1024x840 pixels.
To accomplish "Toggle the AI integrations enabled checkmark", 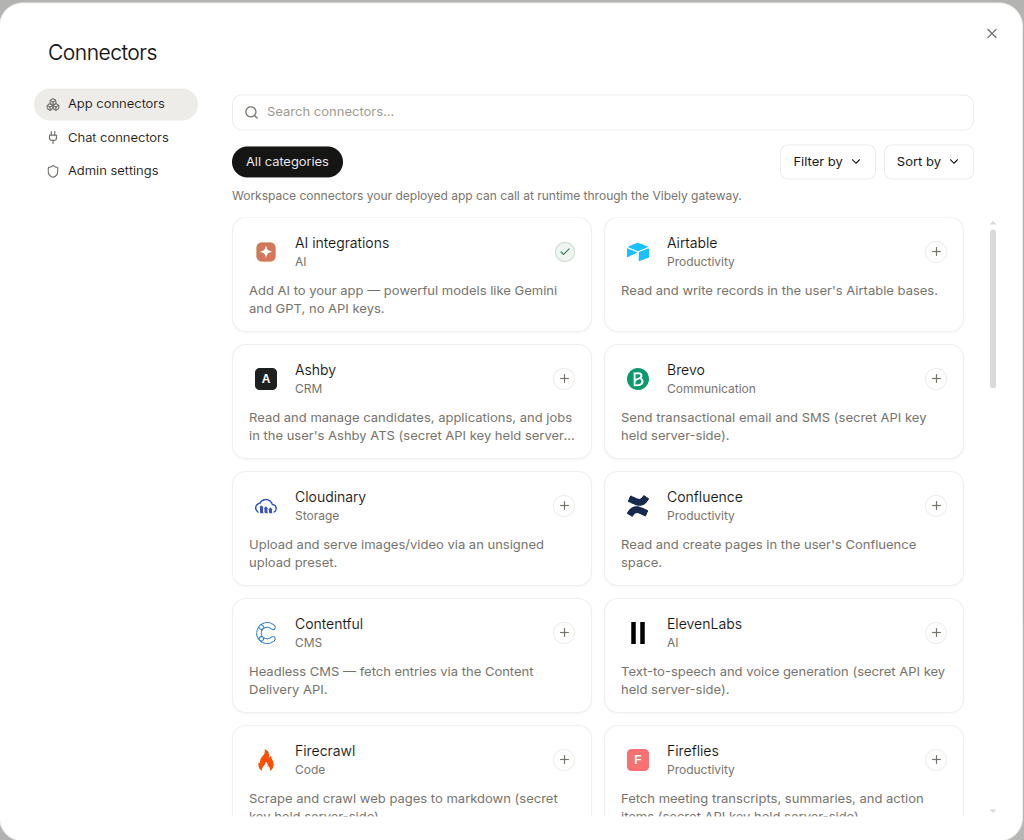I will [565, 252].
